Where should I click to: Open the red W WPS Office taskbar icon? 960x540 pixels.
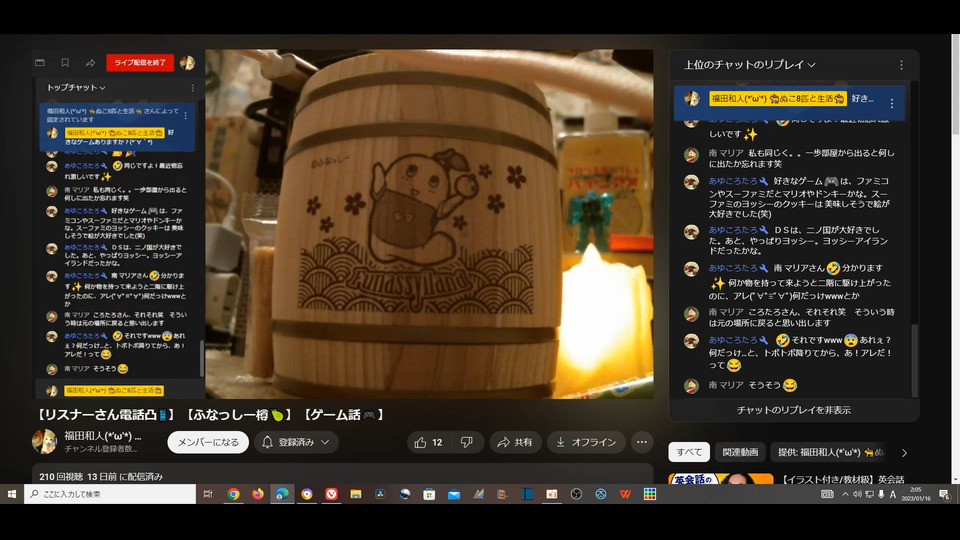pyautogui.click(x=625, y=494)
